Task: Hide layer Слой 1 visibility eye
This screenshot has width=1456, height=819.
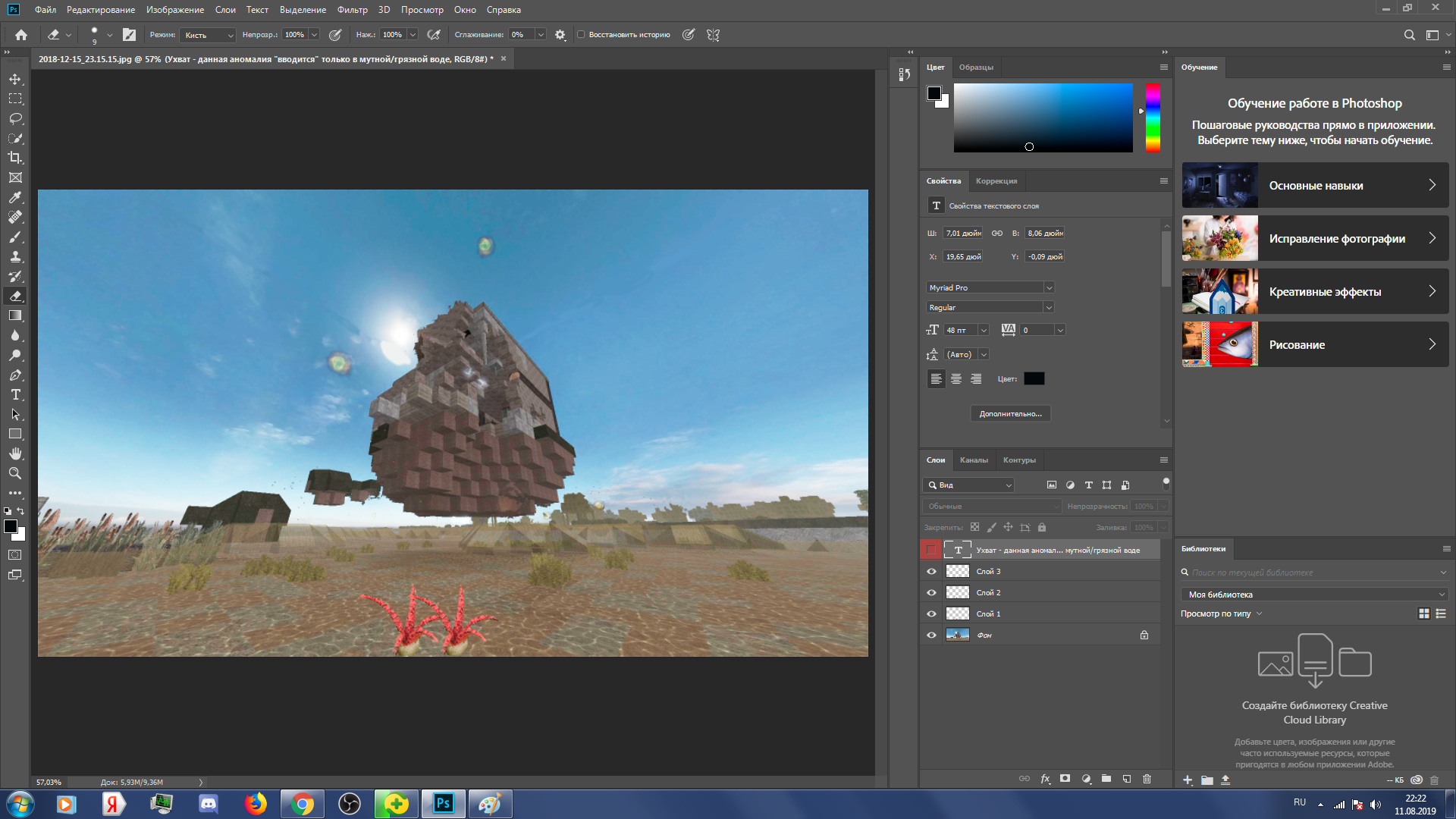Action: point(932,614)
